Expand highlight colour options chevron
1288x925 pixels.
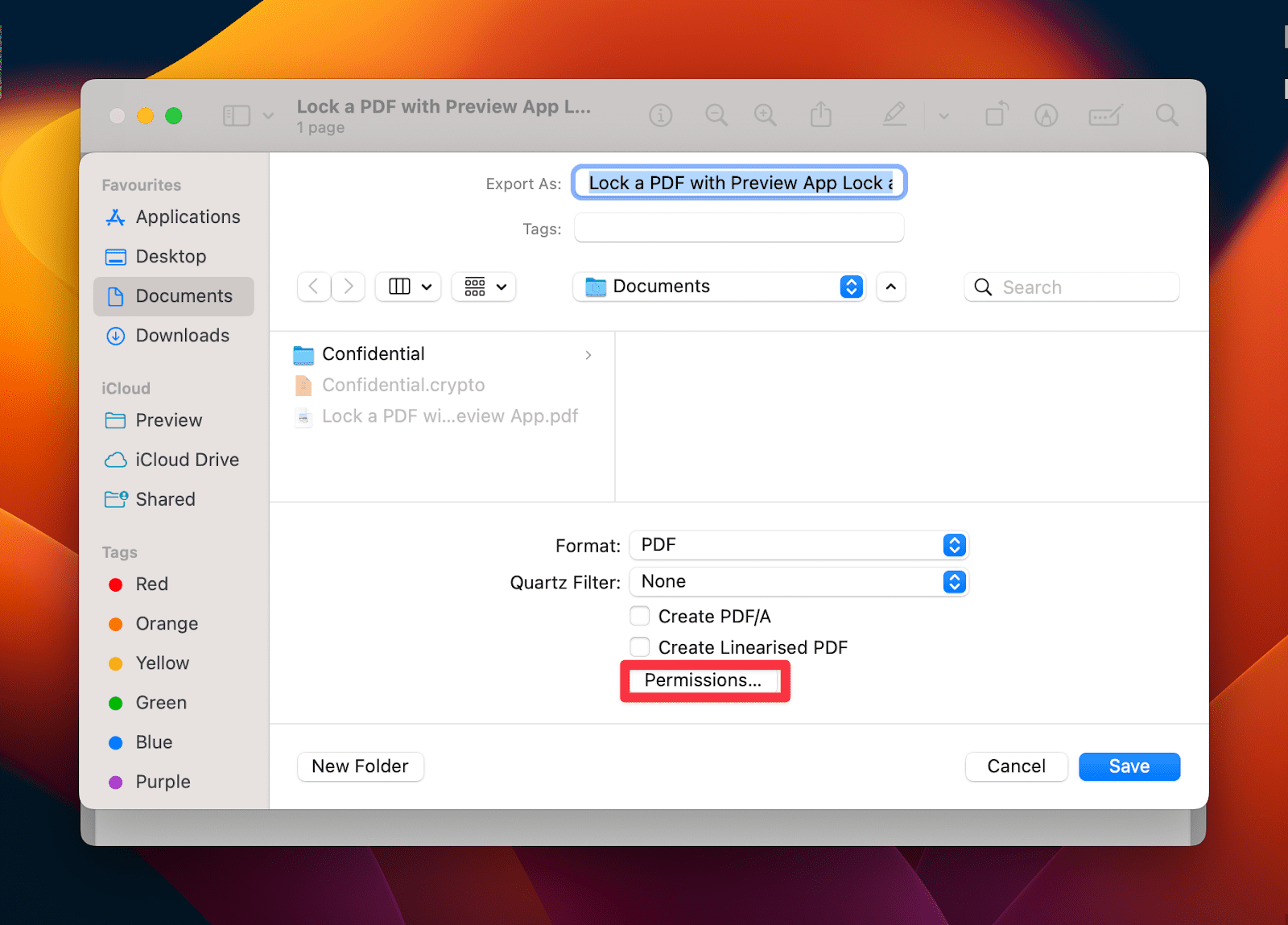tap(943, 116)
